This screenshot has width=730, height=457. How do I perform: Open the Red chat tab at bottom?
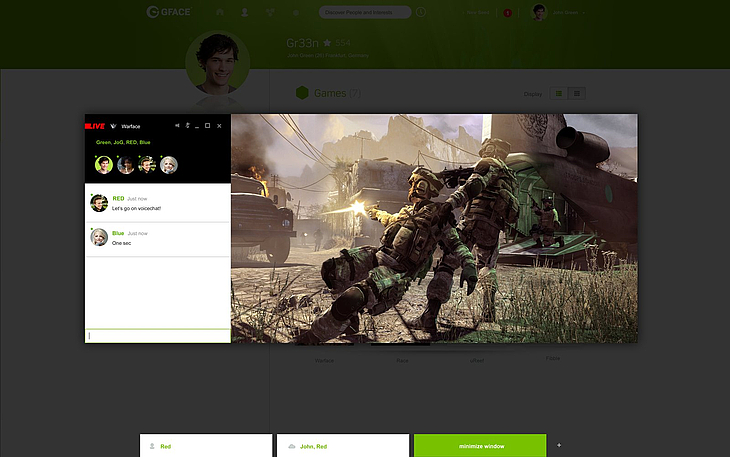206,446
